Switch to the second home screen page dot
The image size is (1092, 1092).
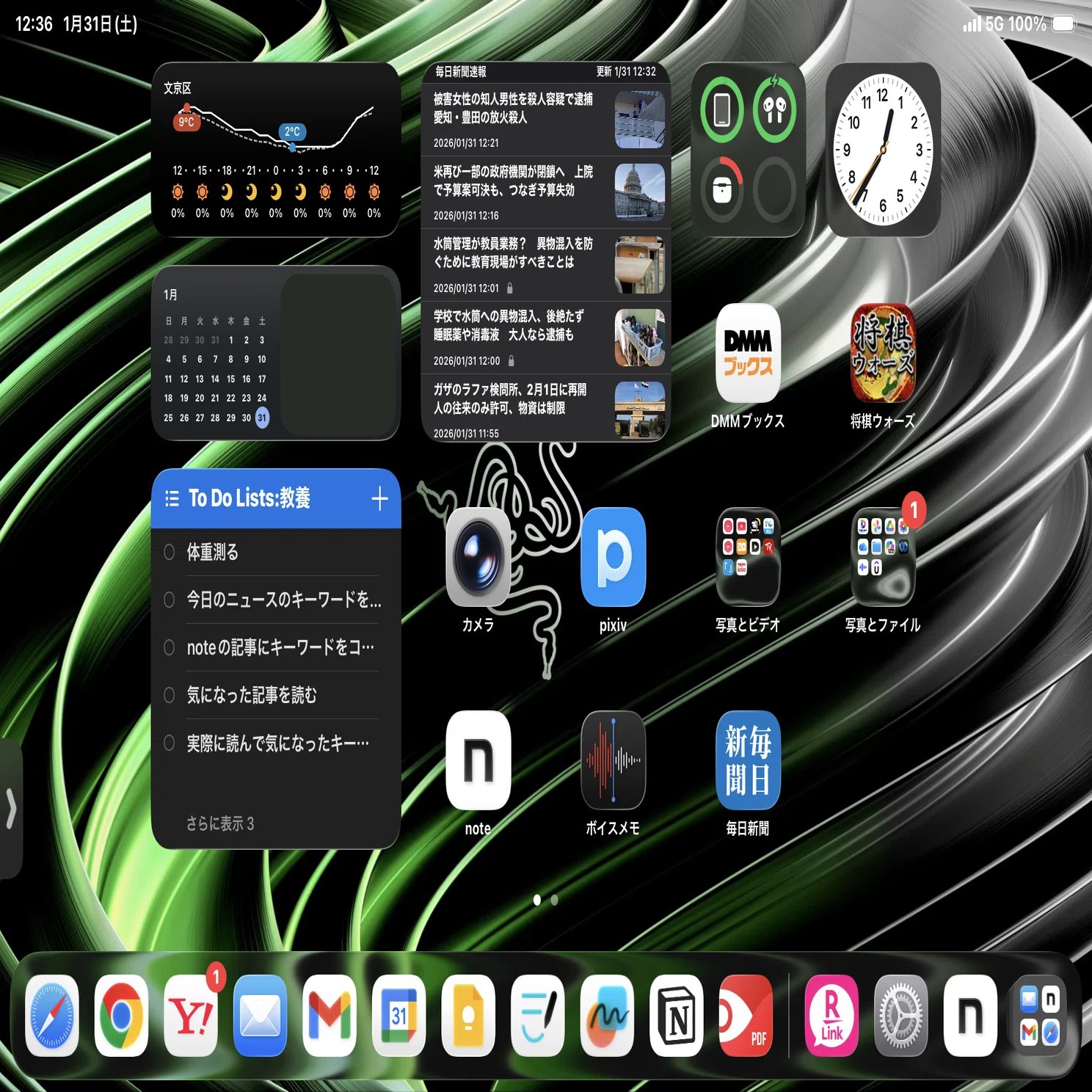tap(555, 900)
